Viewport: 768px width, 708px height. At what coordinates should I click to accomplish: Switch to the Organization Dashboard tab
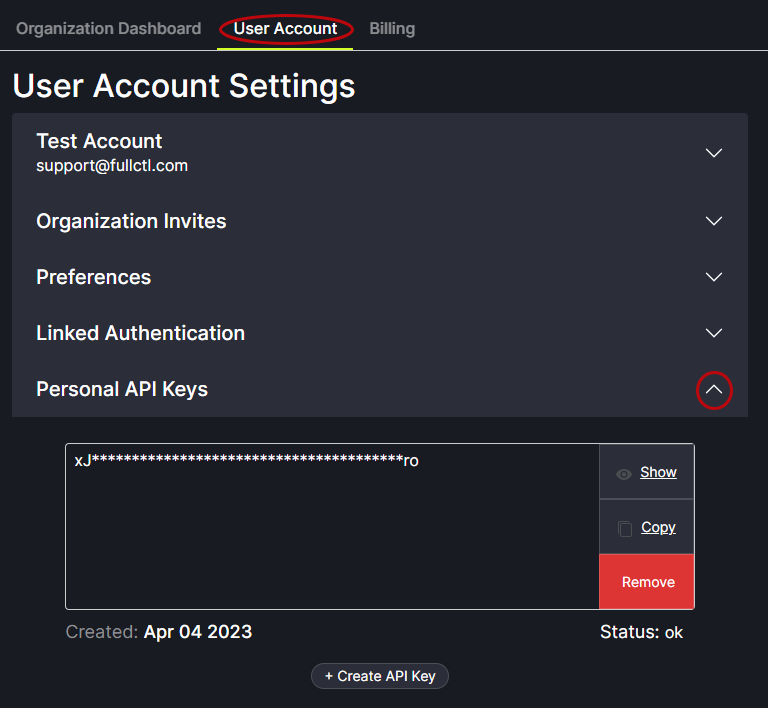pyautogui.click(x=108, y=28)
